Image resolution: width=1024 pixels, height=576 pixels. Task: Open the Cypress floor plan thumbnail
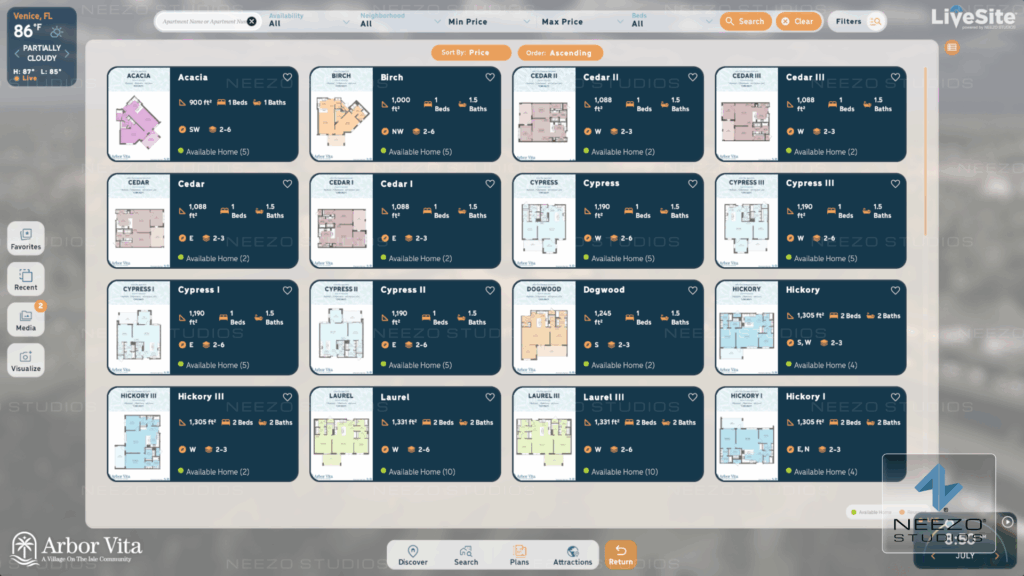point(544,221)
